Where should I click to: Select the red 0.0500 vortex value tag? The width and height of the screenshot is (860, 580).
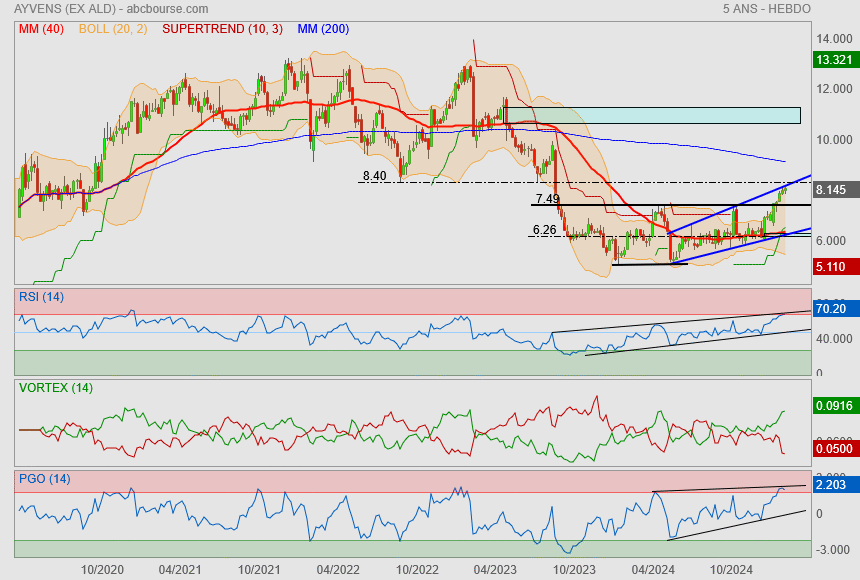833,449
